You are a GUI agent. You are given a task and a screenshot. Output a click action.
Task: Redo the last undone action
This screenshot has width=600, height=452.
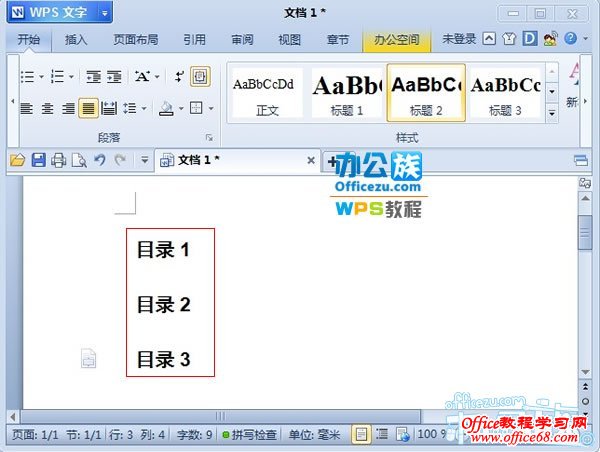120,160
